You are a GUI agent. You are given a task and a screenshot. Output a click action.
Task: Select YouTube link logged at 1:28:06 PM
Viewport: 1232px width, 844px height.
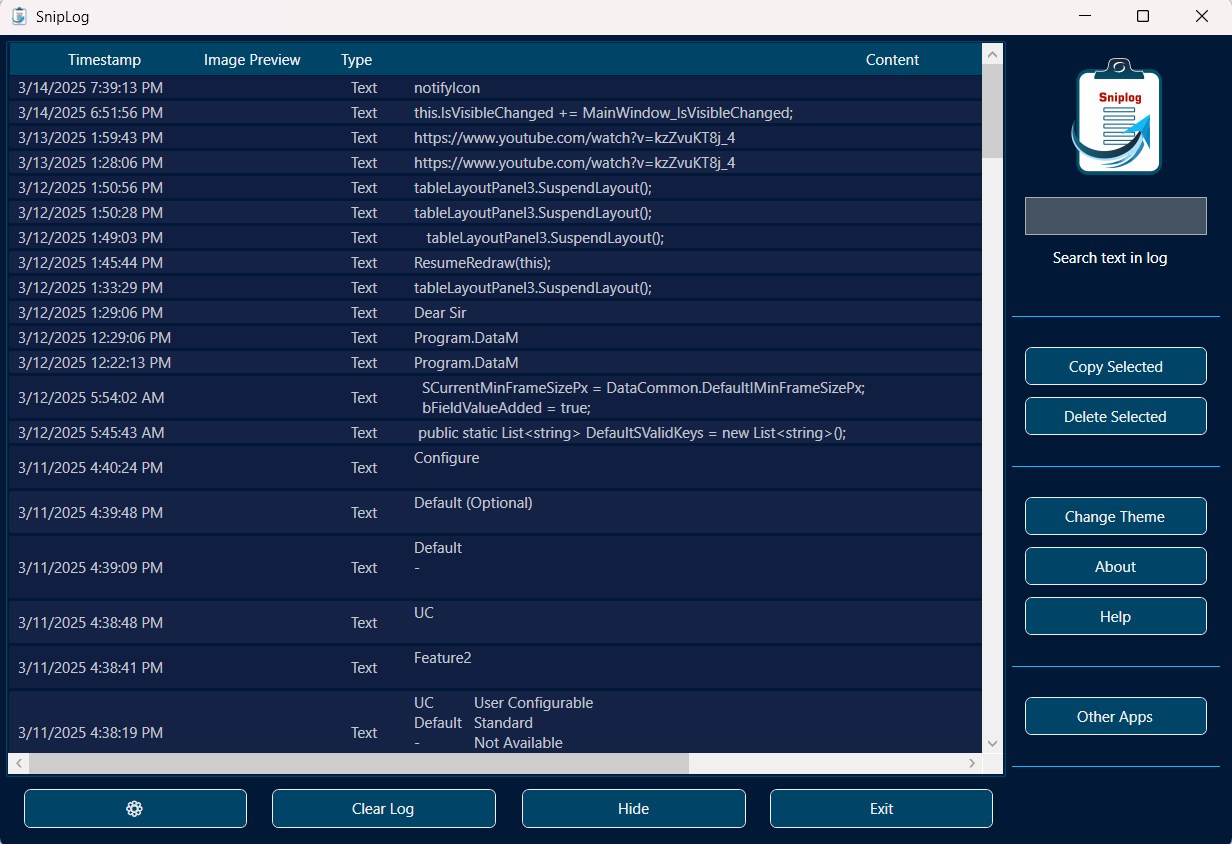tap(496, 163)
